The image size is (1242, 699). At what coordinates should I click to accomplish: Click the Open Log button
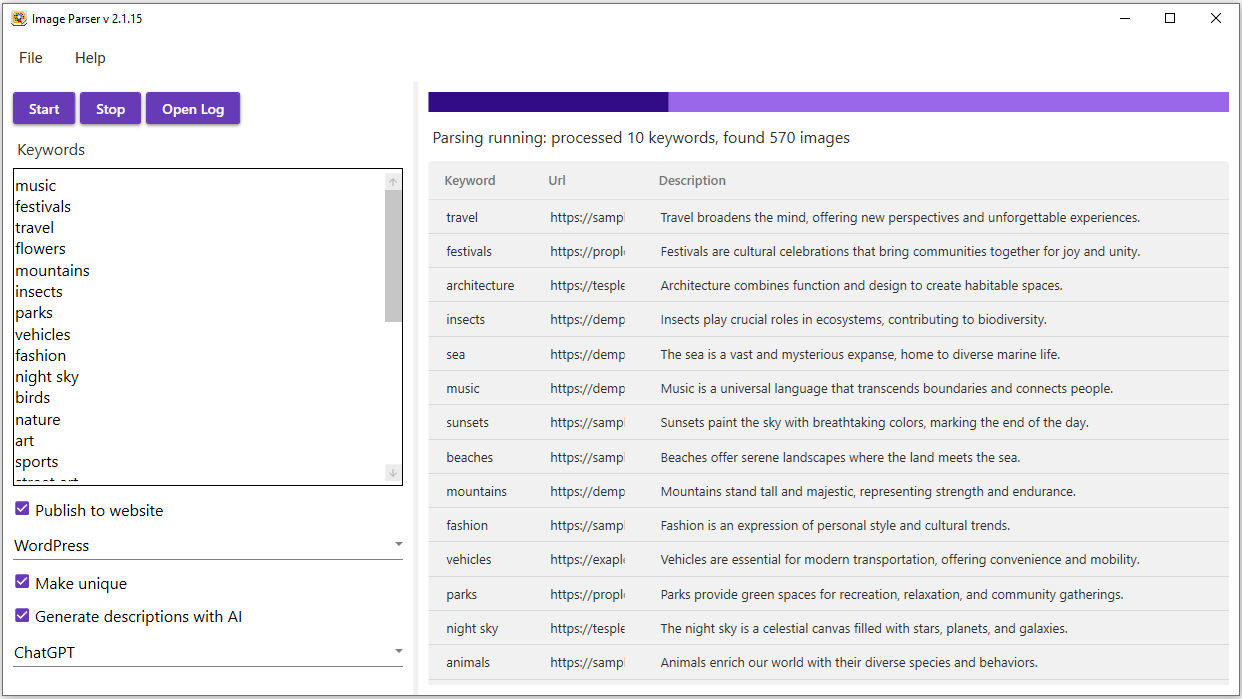pyautogui.click(x=193, y=109)
